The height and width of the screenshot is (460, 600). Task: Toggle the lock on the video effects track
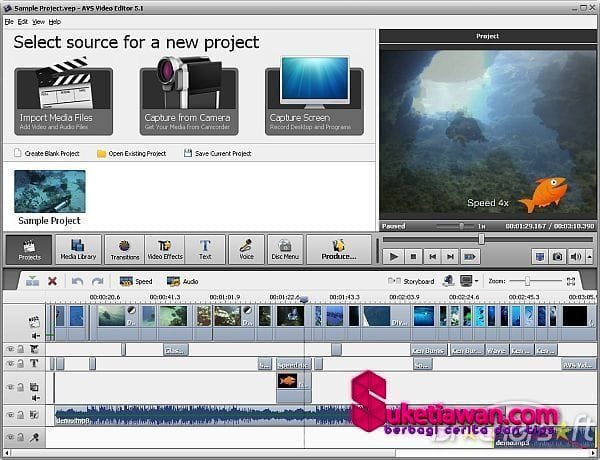click(x=20, y=349)
